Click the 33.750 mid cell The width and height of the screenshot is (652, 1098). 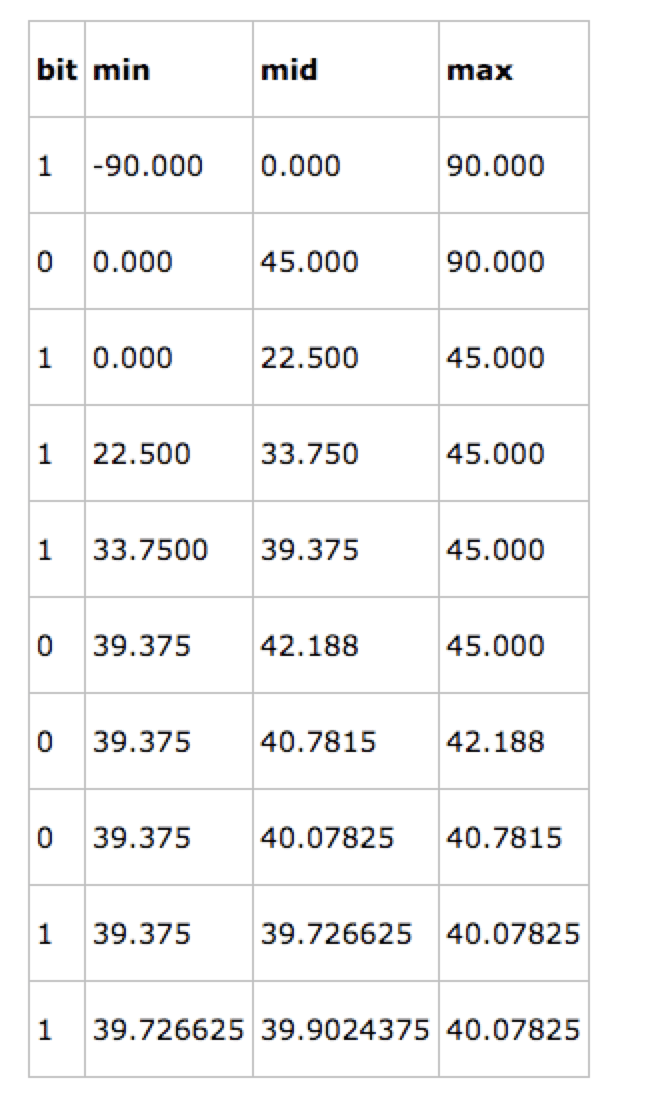pyautogui.click(x=309, y=454)
